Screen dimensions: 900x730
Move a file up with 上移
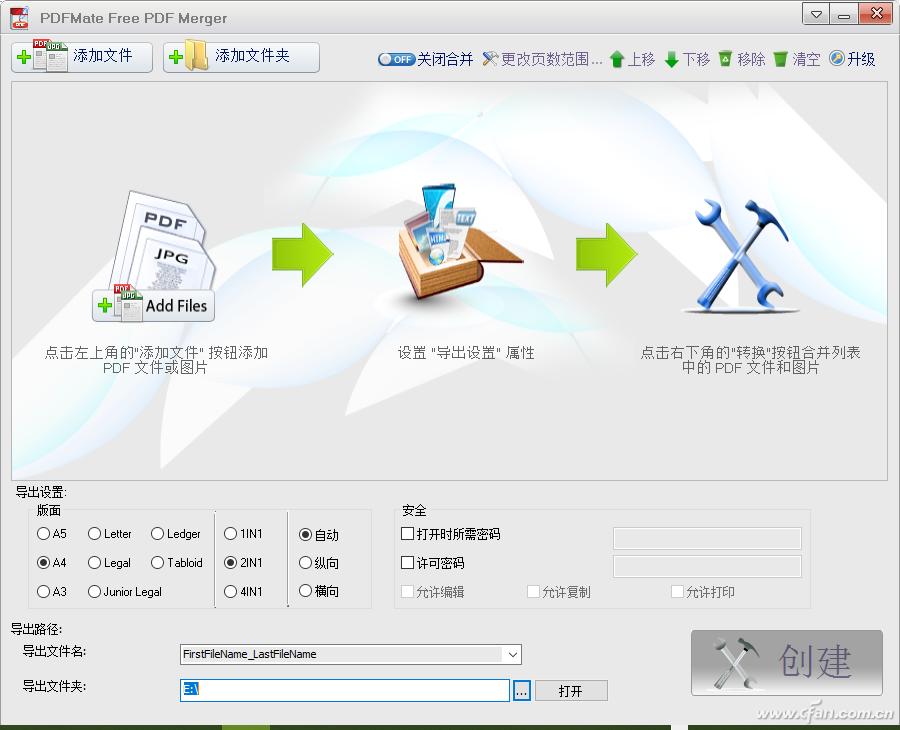pyautogui.click(x=628, y=59)
